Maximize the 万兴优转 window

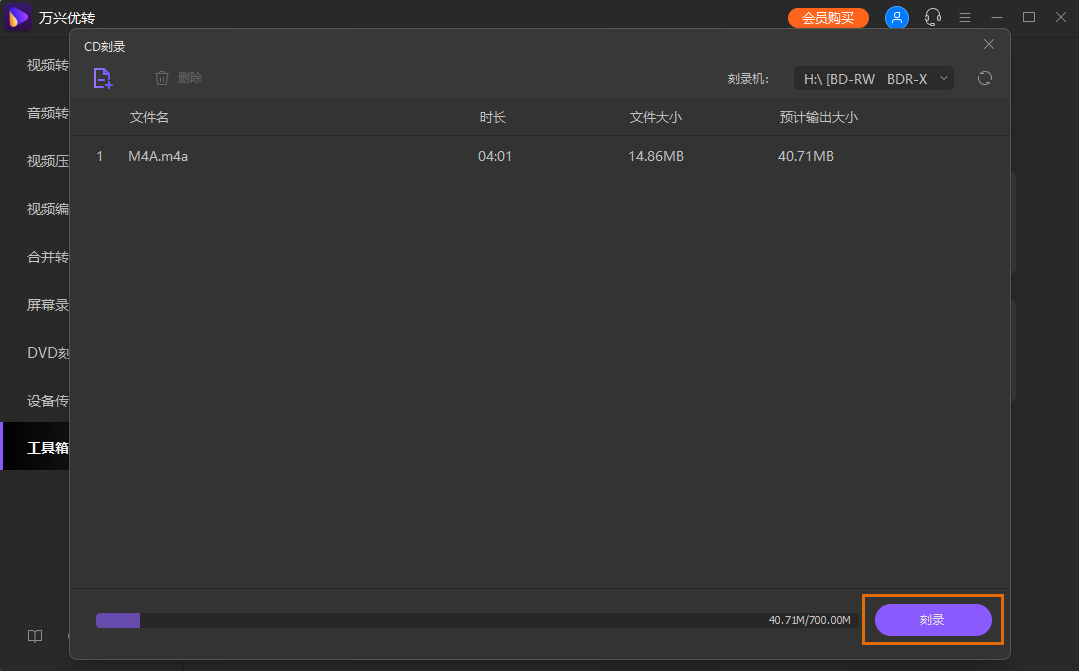[x=1029, y=17]
